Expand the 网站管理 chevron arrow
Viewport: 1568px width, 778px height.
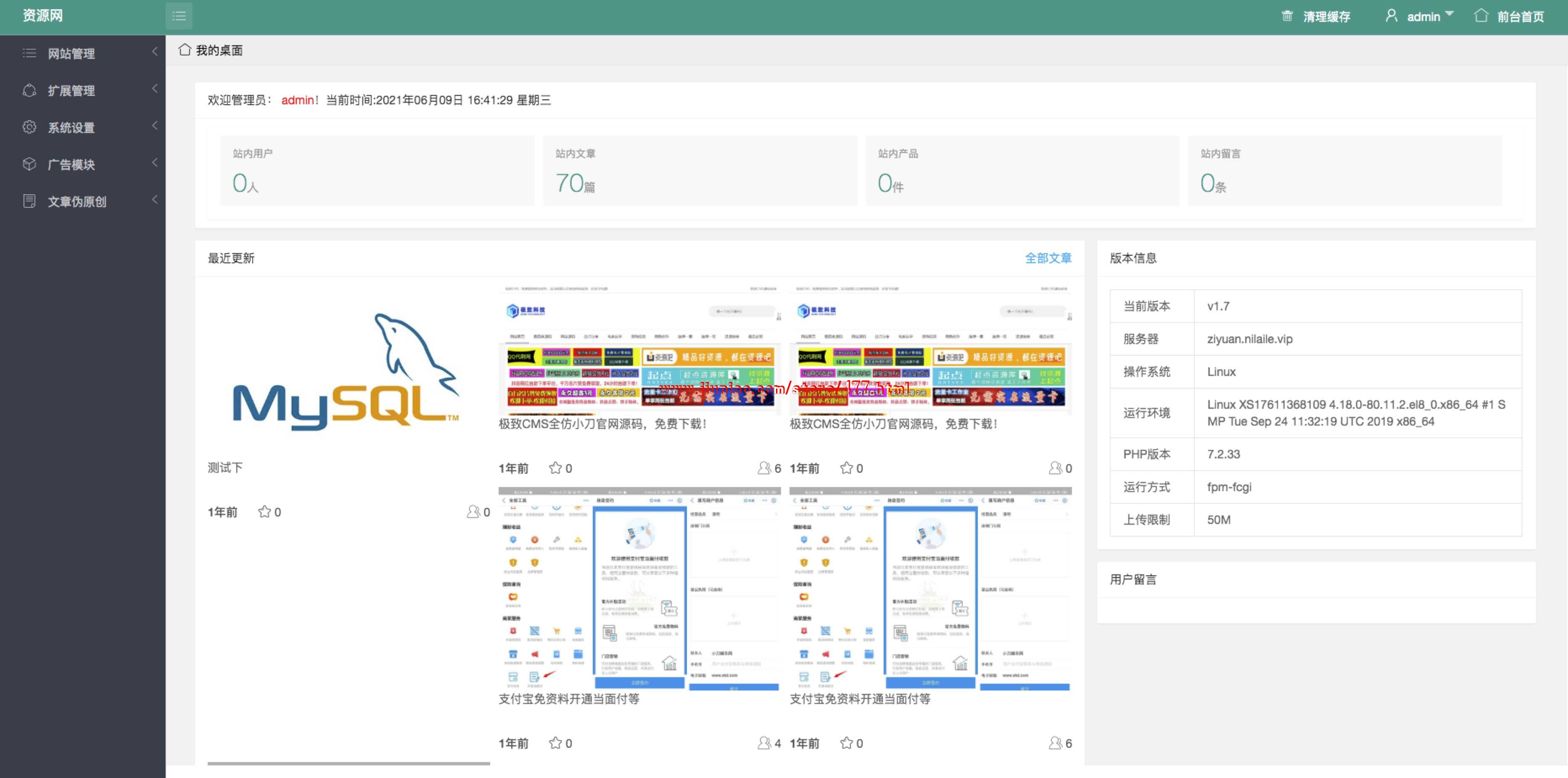(155, 52)
